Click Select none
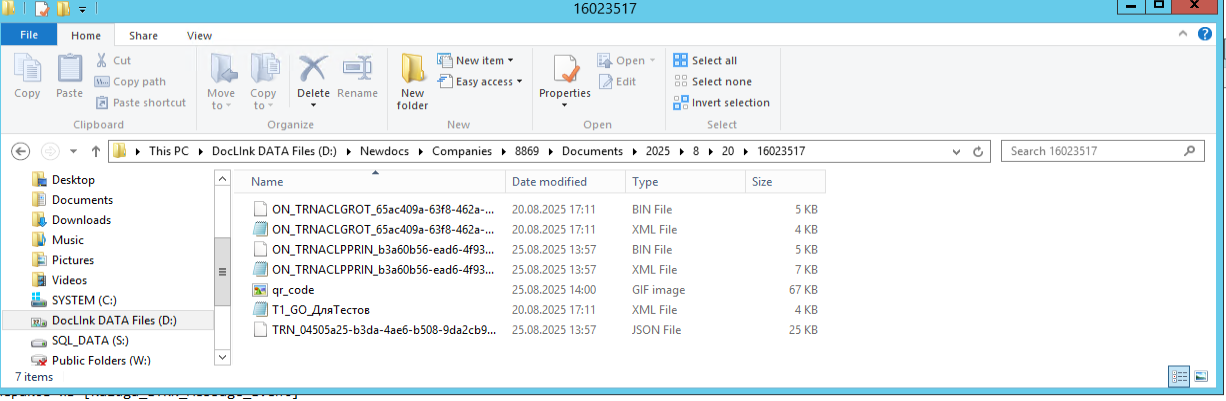This screenshot has width=1226, height=401. 712,82
